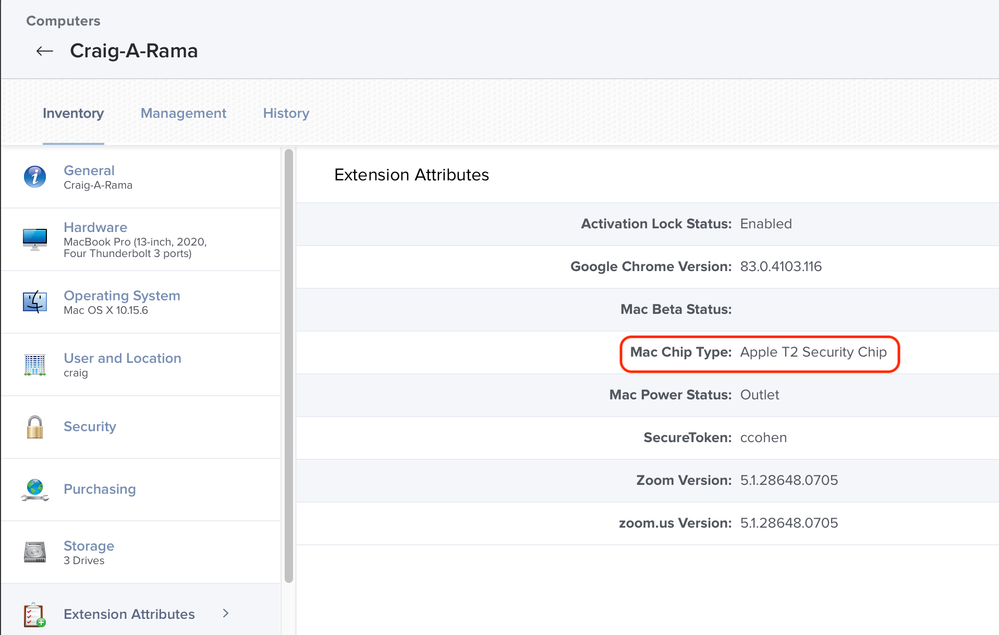
Task: Open the Security sidebar section
Action: click(x=141, y=427)
